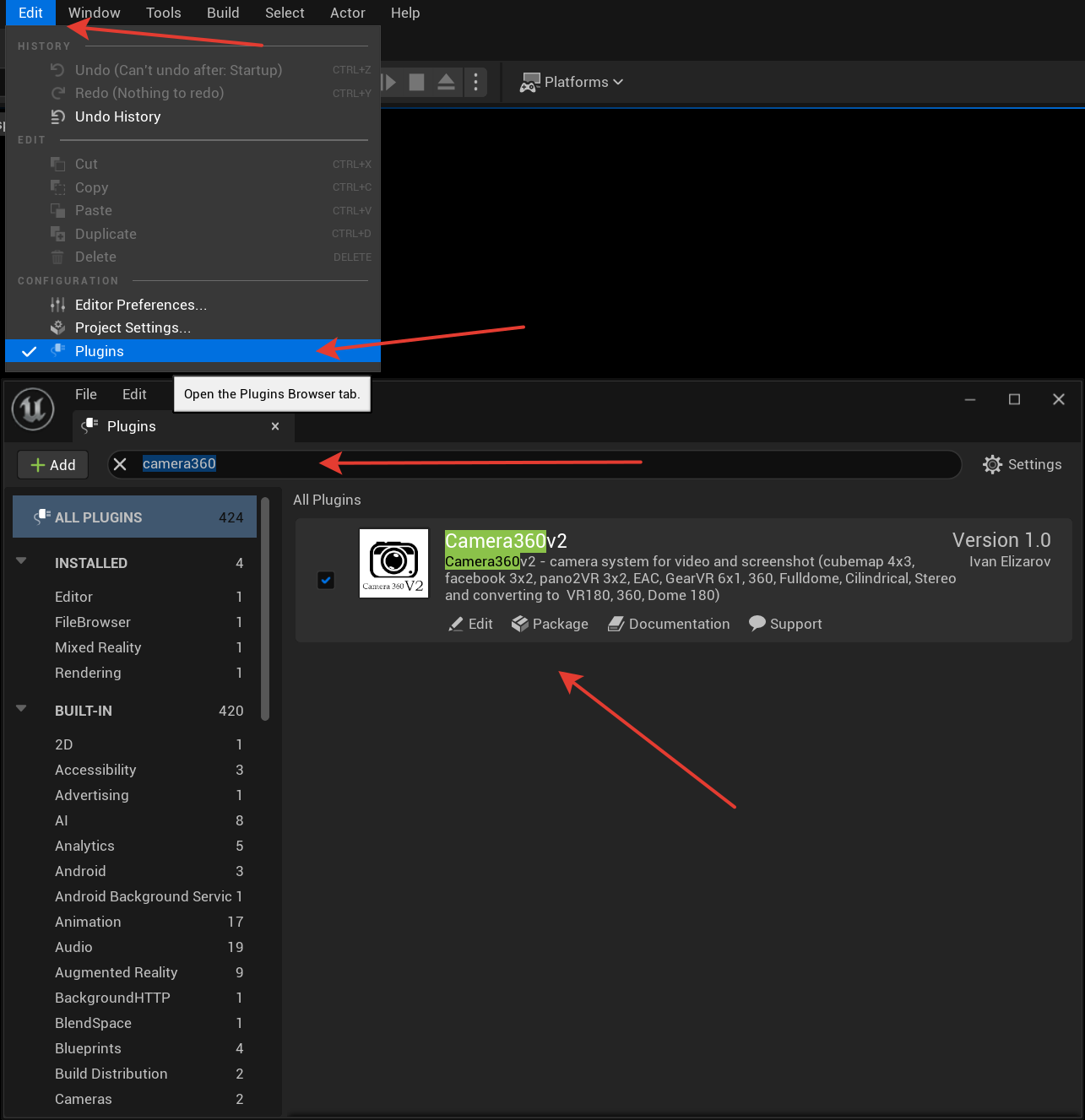
Task: Open Editor Preferences entry
Action: (x=193, y=305)
